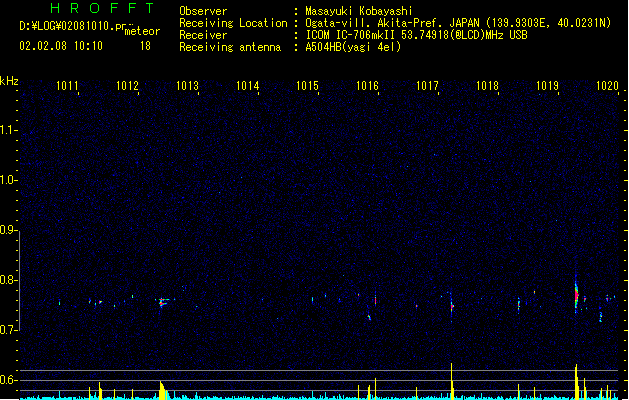Click time axis marker 1016
Image resolution: width=629 pixels, height=400 pixels.
[x=367, y=86]
